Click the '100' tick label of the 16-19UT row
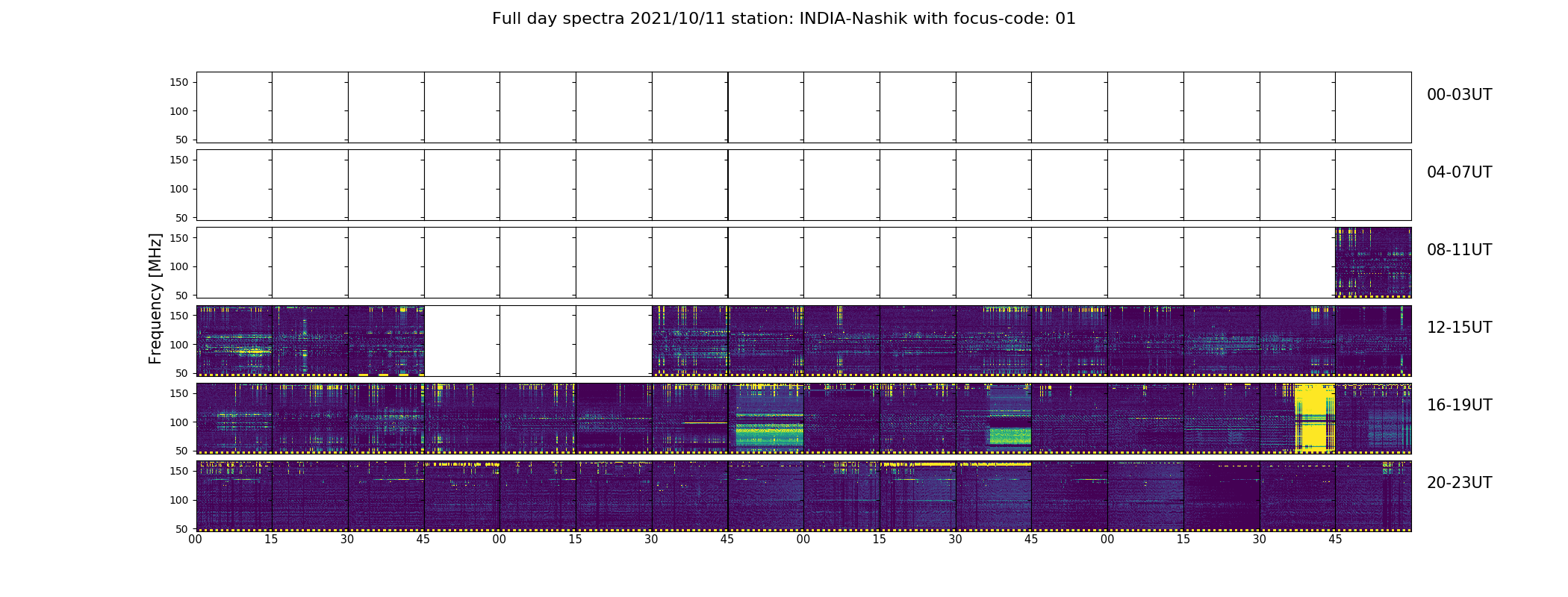 [178, 422]
